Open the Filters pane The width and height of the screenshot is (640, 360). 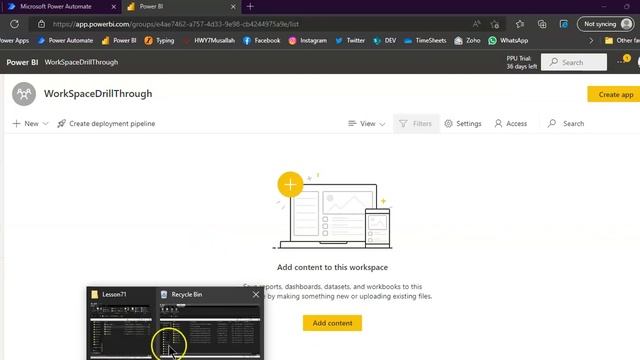coord(416,124)
